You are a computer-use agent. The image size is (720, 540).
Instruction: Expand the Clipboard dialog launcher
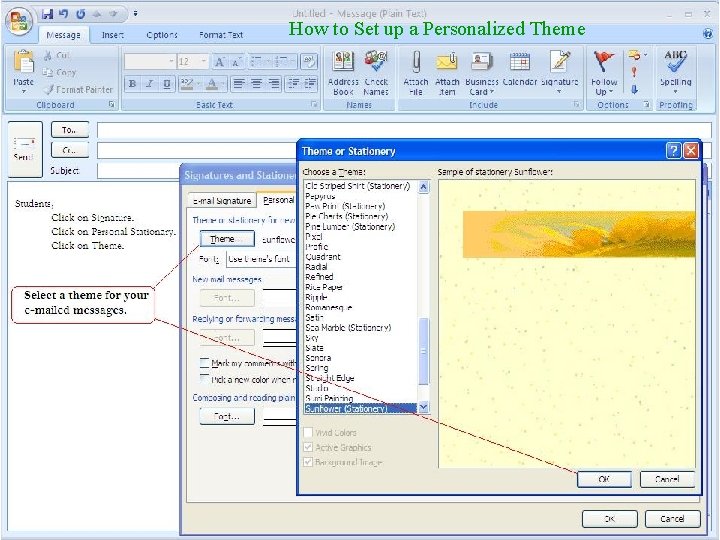tap(112, 105)
